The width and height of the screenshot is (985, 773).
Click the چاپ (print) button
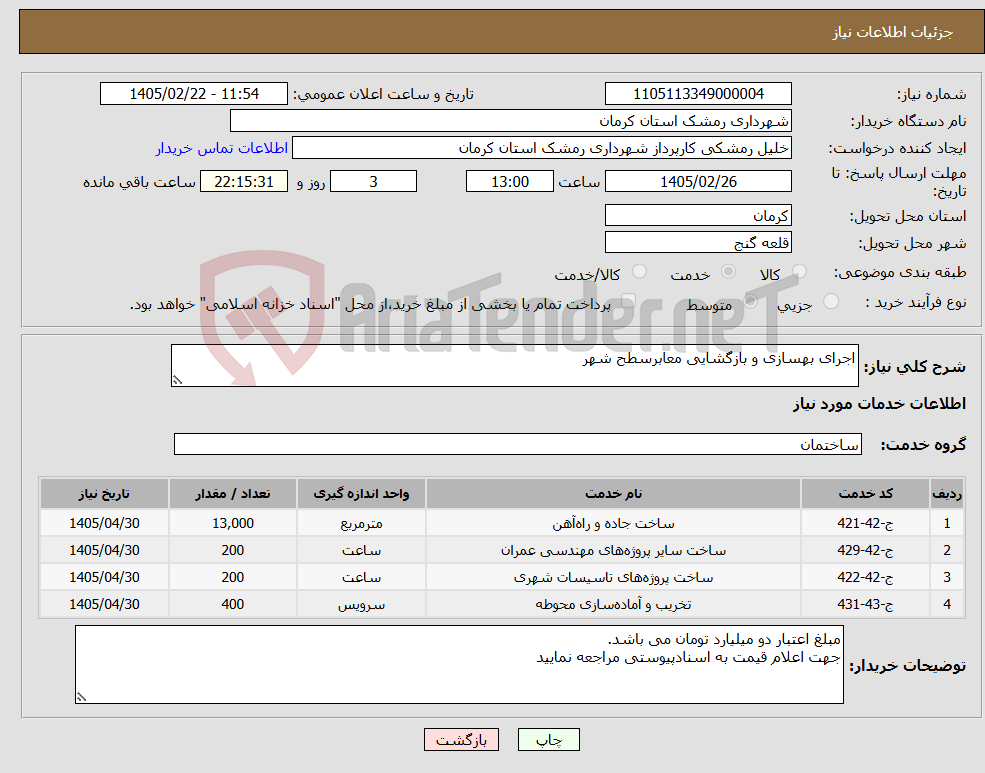point(548,740)
